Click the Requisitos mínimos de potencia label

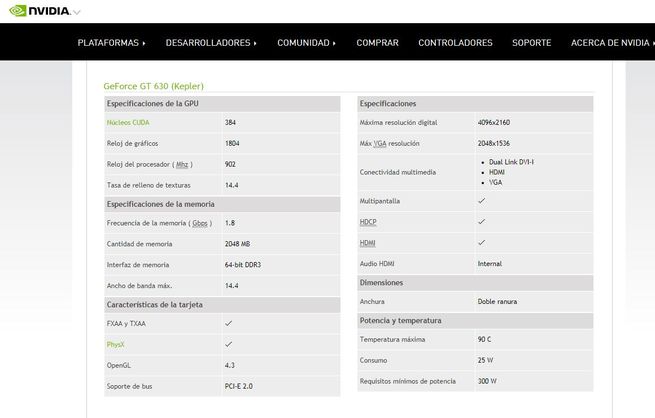tap(408, 381)
